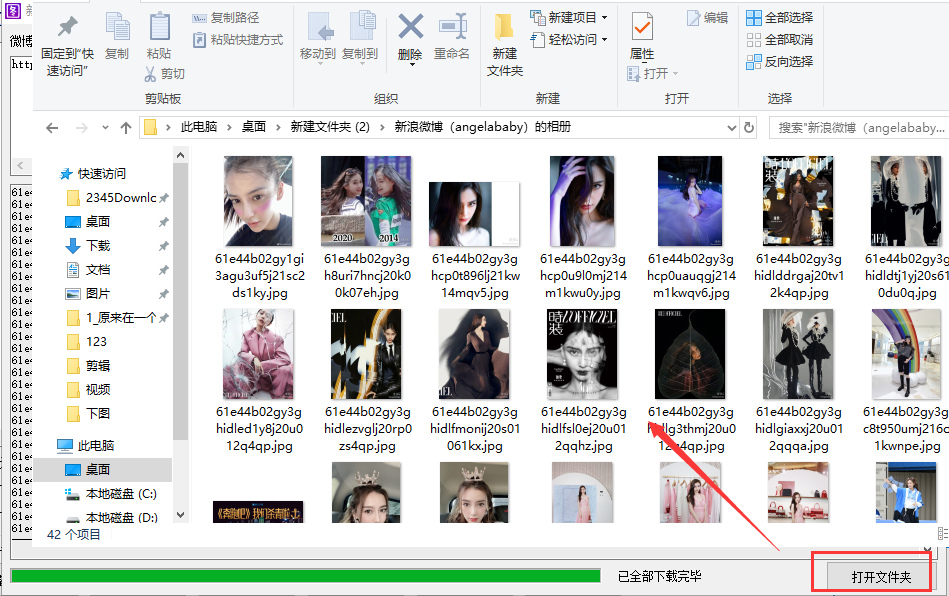949x596 pixels.
Task: Select image ending hidlfsl0ej20u012qqhz.jpg
Action: [583, 381]
